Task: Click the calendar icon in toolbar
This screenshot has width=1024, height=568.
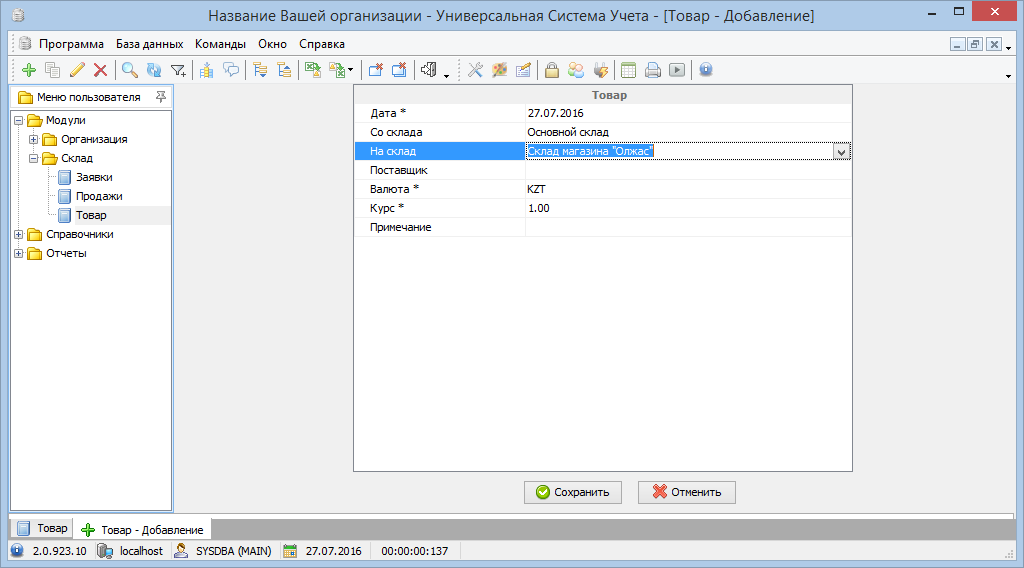Action: (628, 70)
